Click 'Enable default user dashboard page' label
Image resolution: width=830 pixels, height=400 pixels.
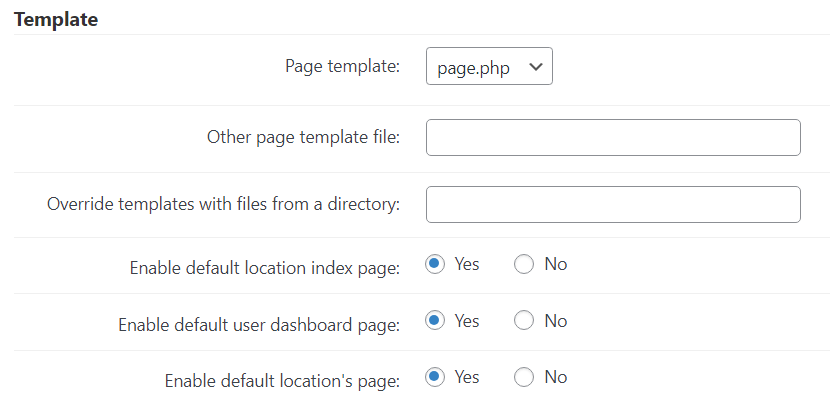click(259, 324)
